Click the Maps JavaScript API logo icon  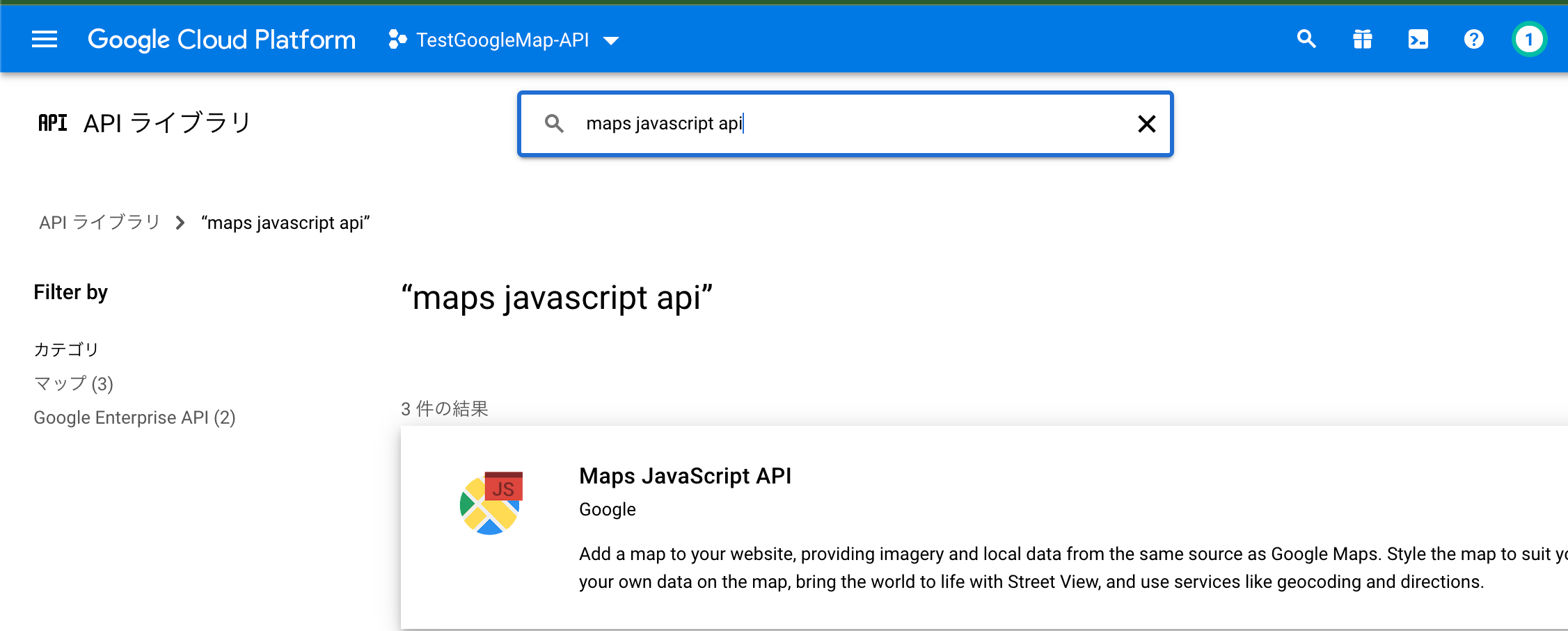[x=491, y=503]
